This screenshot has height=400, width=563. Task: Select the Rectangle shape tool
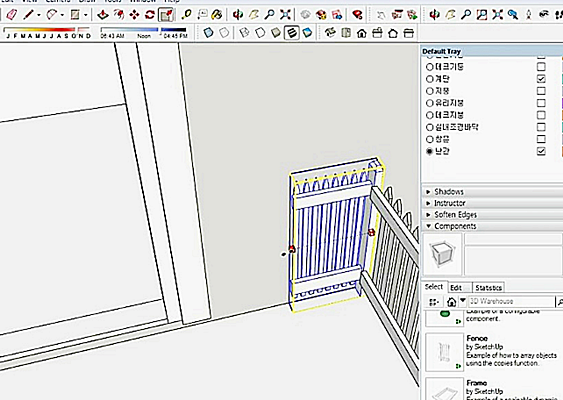pyautogui.click(x=75, y=14)
